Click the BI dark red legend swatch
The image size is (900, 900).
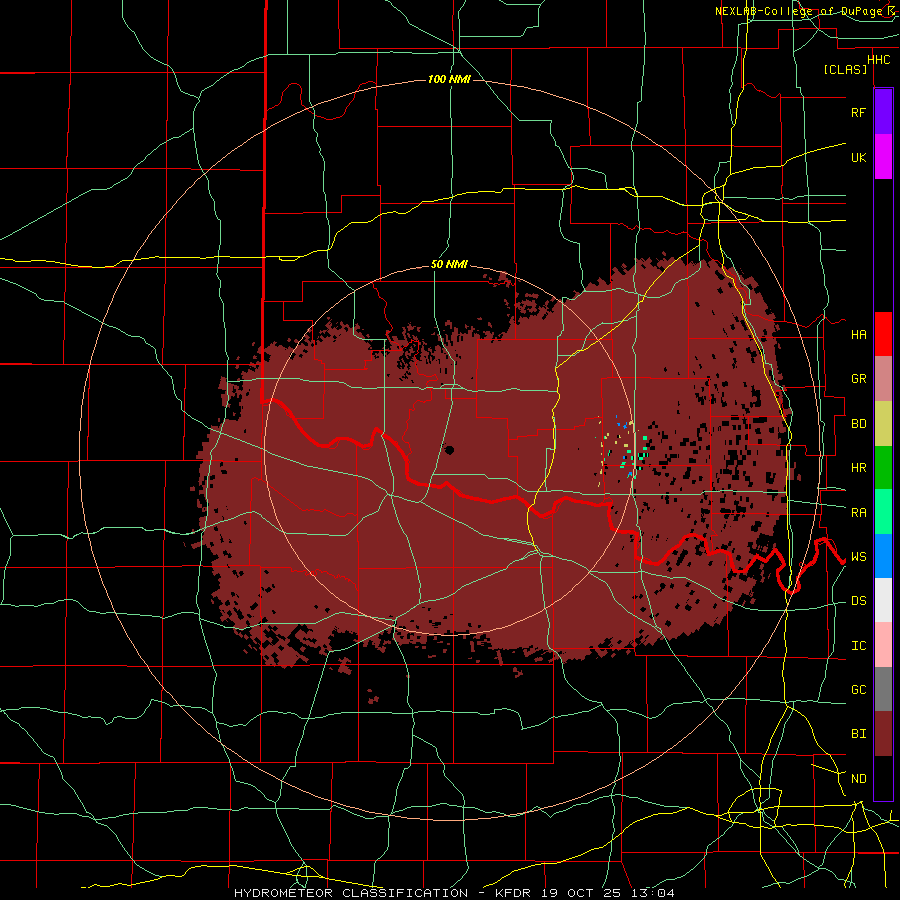(x=883, y=734)
